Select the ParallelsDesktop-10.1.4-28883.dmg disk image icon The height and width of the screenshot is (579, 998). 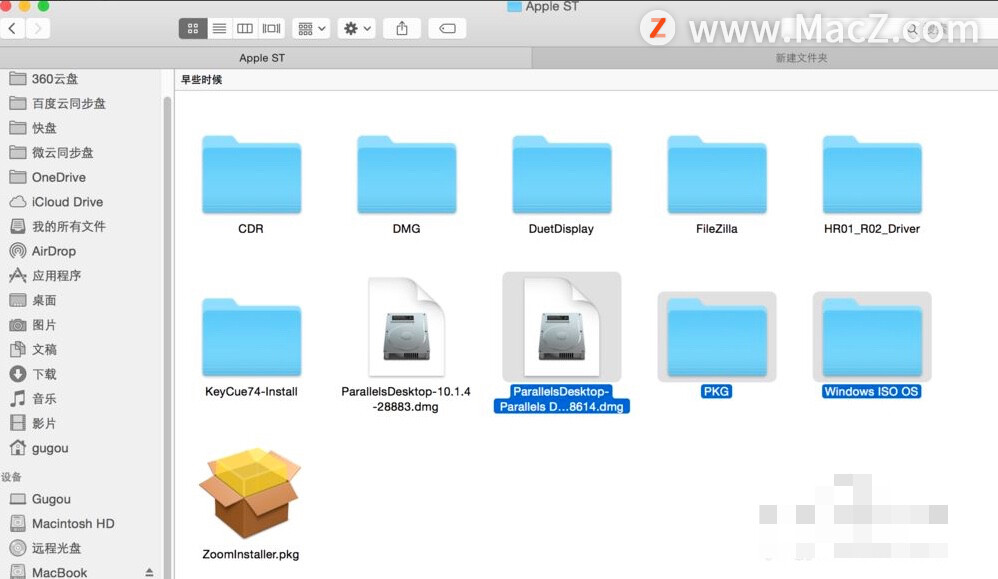coord(407,327)
